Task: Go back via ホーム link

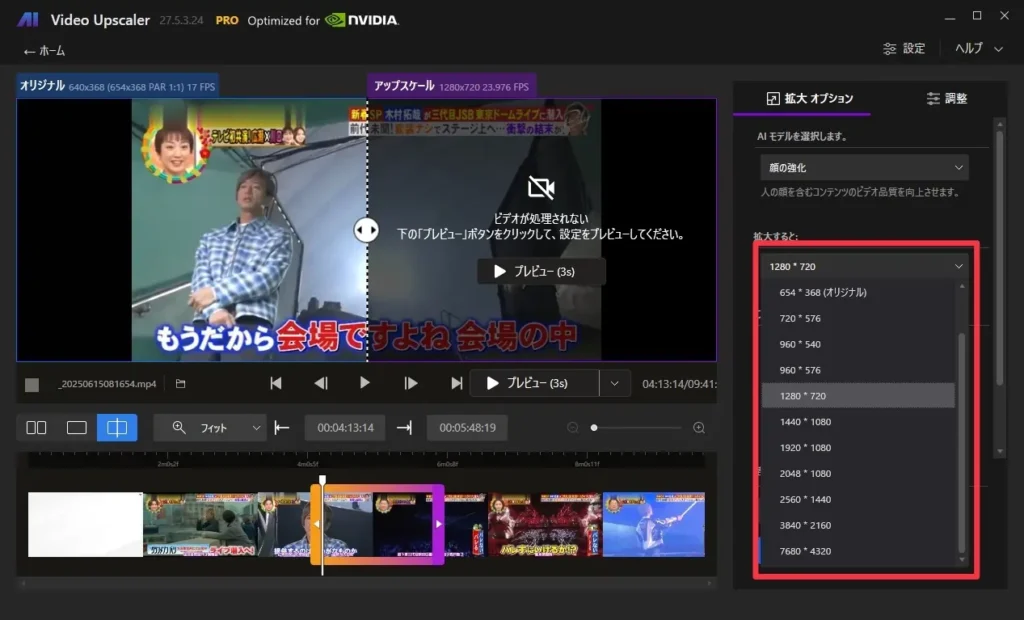Action: coord(44,51)
